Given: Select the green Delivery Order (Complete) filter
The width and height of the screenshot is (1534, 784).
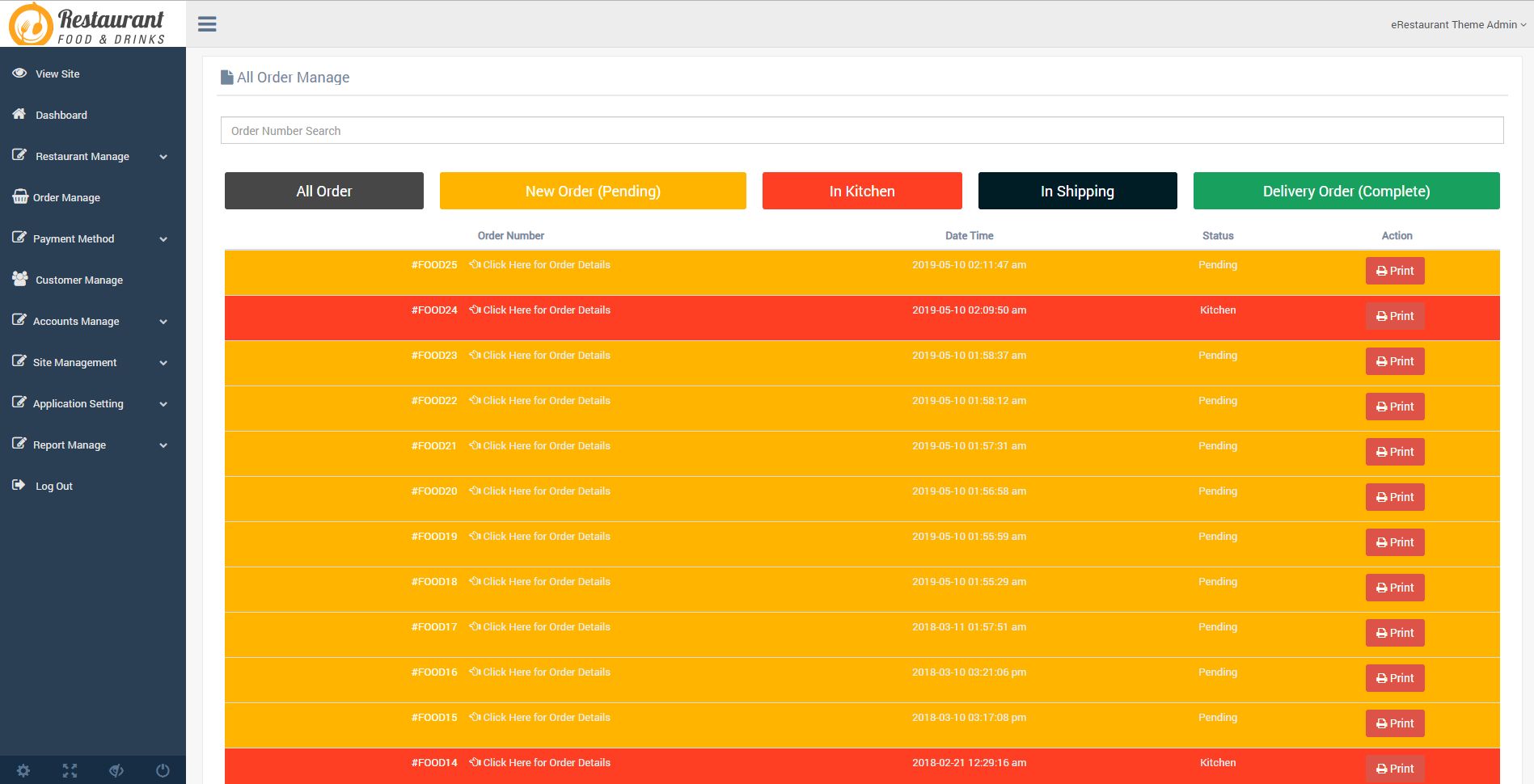Looking at the screenshot, I should 1346,191.
